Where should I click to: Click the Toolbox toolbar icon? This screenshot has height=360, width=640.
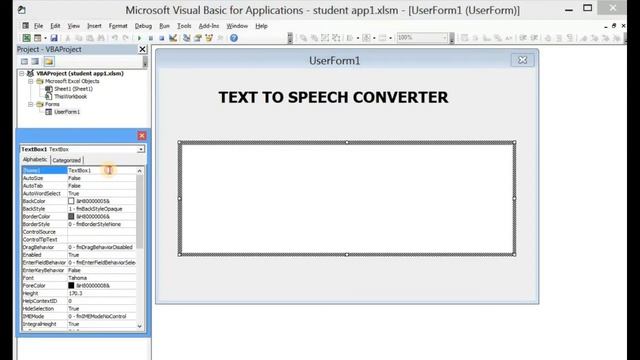point(220,38)
